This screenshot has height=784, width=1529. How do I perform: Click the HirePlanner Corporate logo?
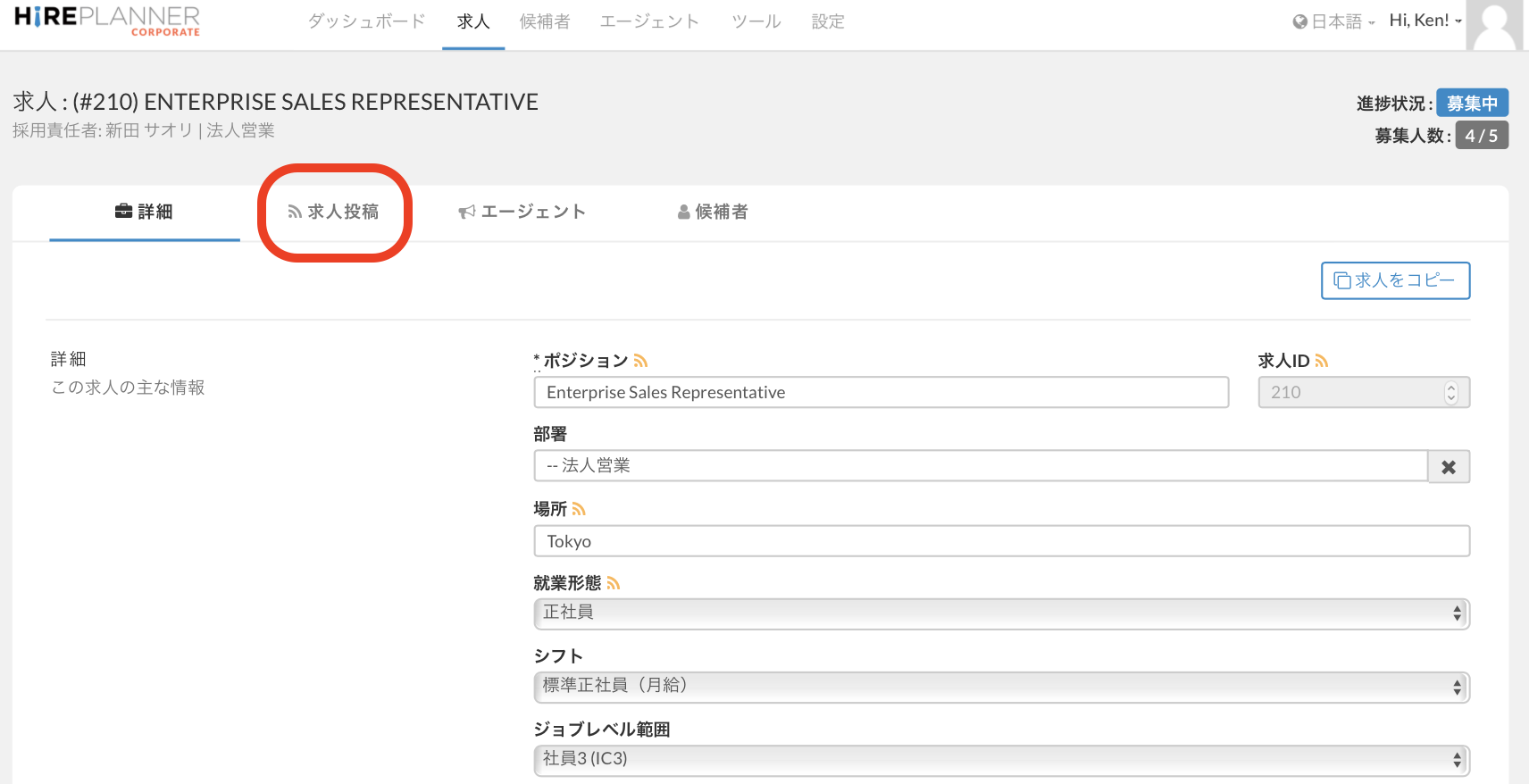(x=107, y=21)
